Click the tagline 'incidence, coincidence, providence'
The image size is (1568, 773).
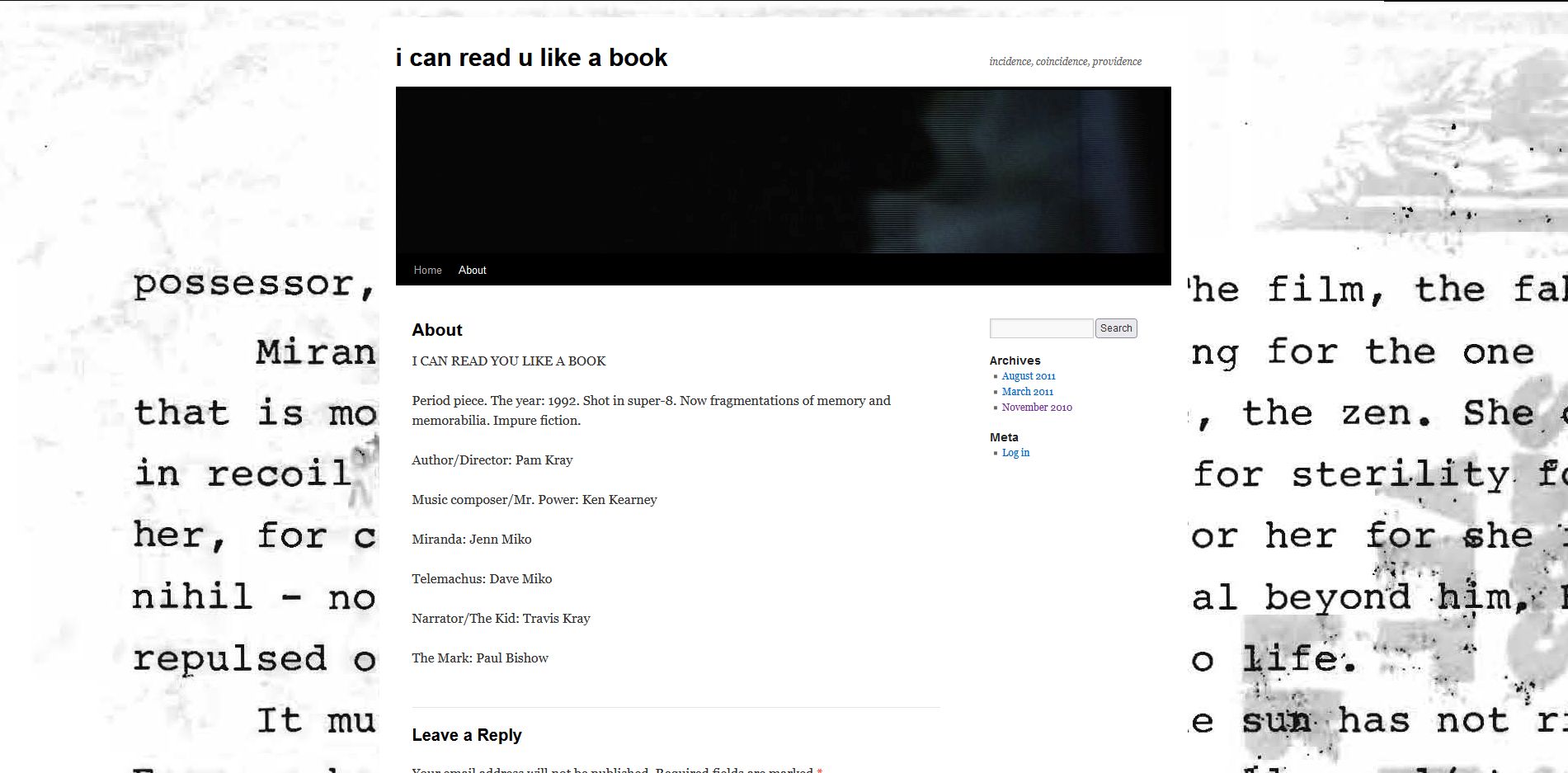click(x=1065, y=62)
